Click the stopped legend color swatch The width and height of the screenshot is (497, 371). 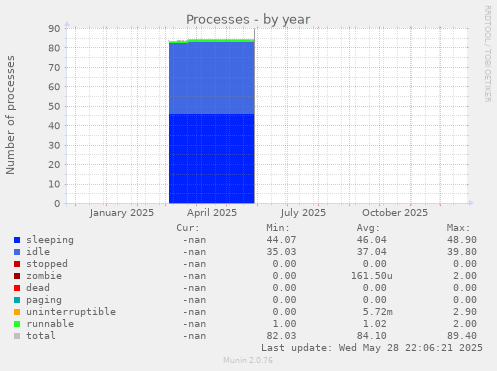click(x=17, y=264)
